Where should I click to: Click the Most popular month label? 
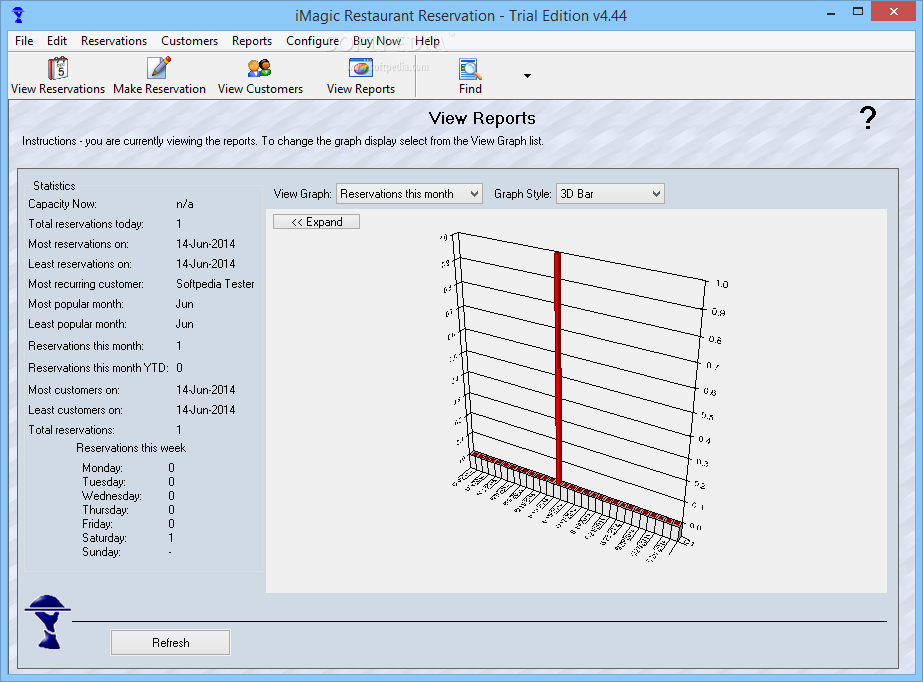tap(76, 304)
